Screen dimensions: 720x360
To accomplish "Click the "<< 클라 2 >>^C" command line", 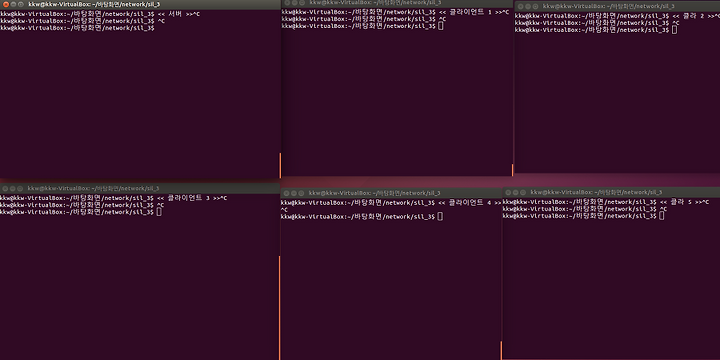I will (x=696, y=16).
